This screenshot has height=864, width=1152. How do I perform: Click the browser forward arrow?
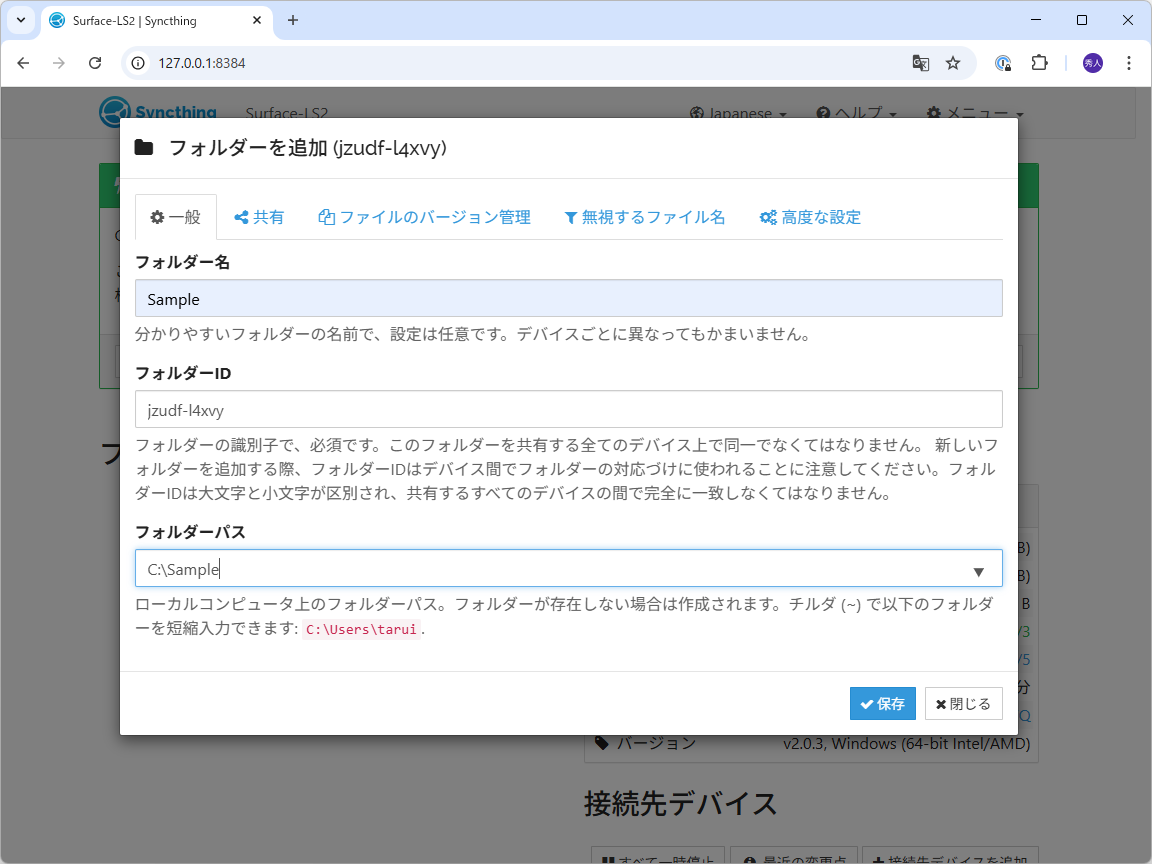click(x=59, y=63)
